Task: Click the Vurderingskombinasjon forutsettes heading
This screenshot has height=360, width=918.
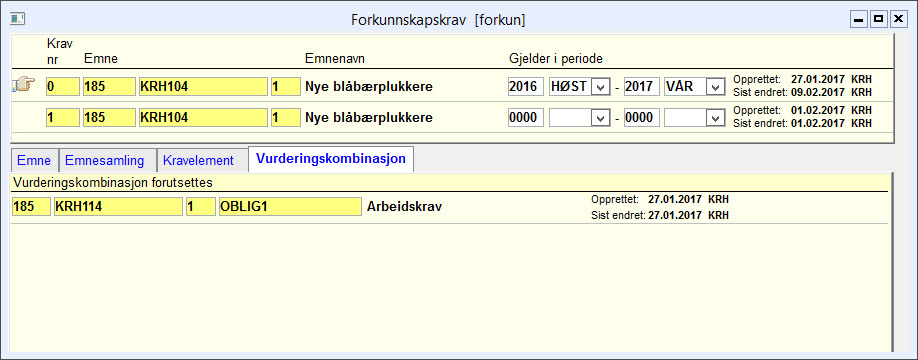Action: click(x=112, y=182)
